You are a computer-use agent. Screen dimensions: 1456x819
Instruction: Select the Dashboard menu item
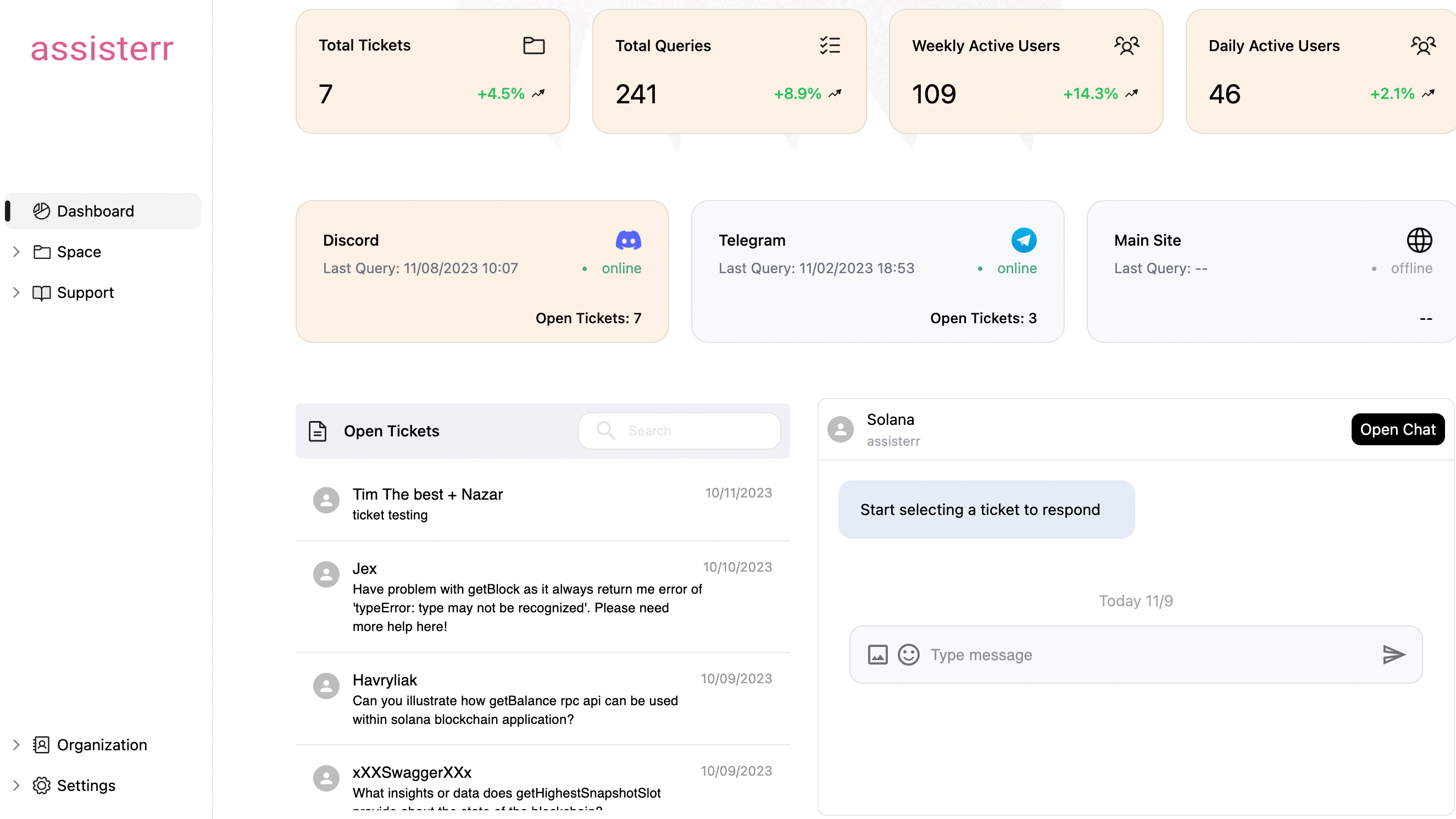pyautogui.click(x=95, y=211)
